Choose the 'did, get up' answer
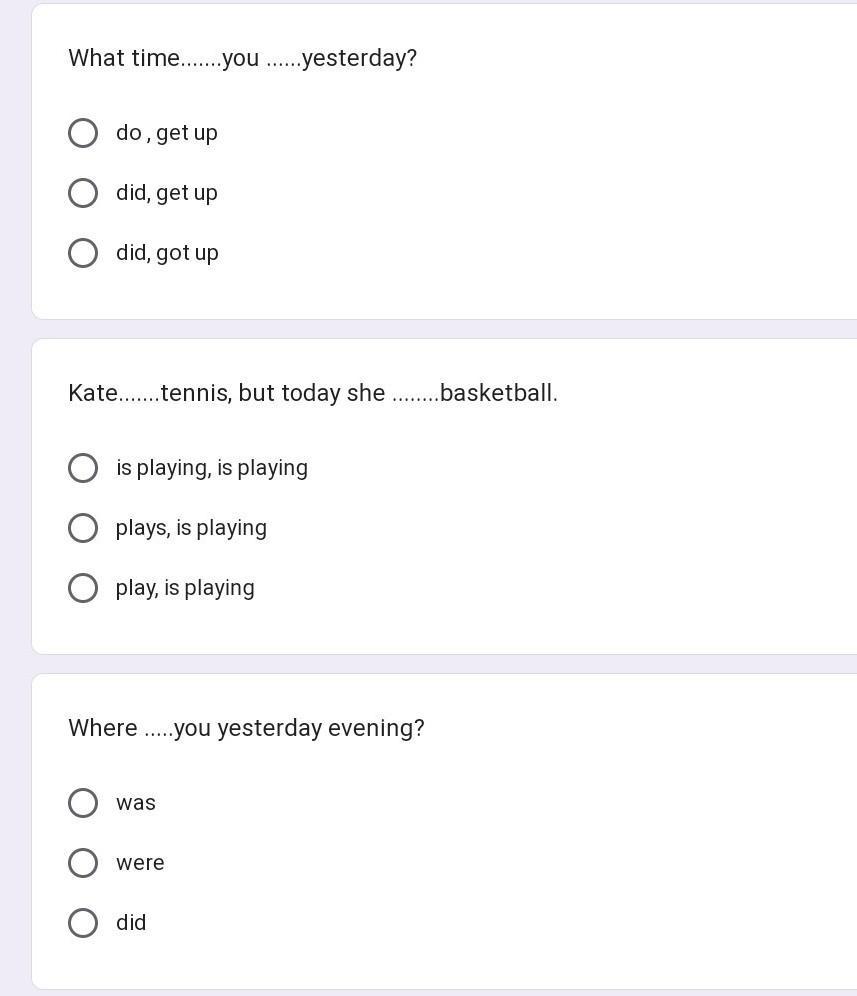The image size is (857, 996). (x=83, y=192)
